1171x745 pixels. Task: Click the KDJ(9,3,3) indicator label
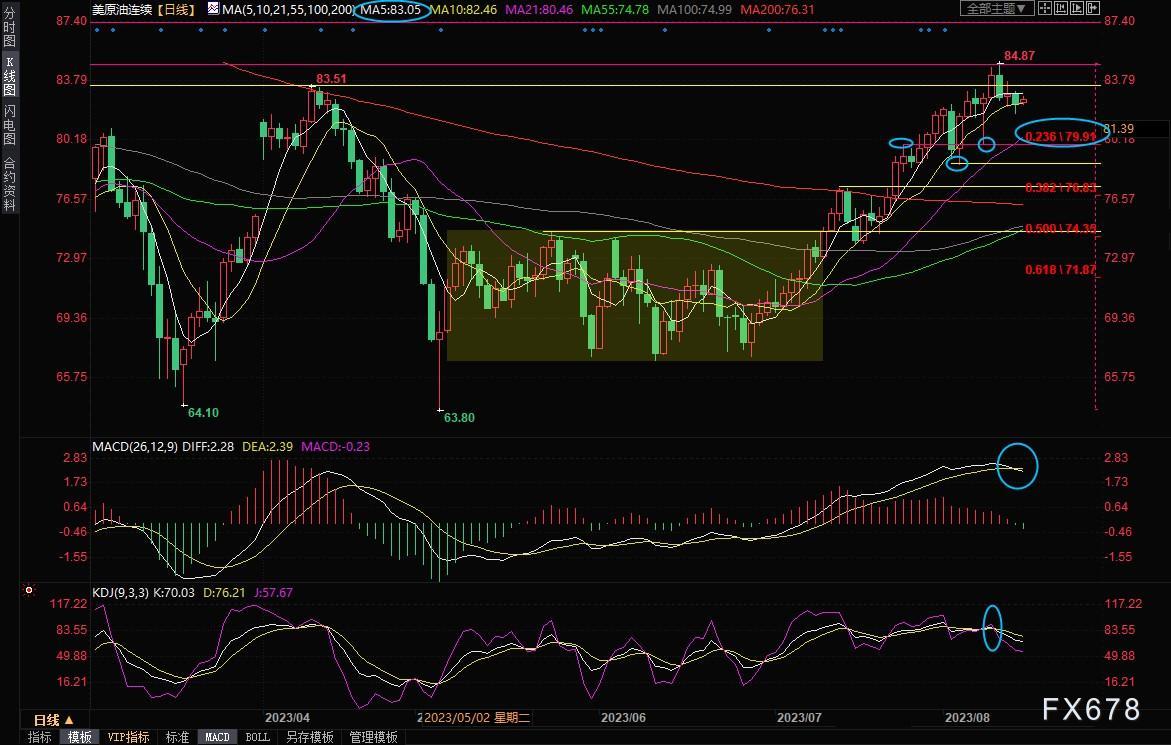tap(120, 593)
